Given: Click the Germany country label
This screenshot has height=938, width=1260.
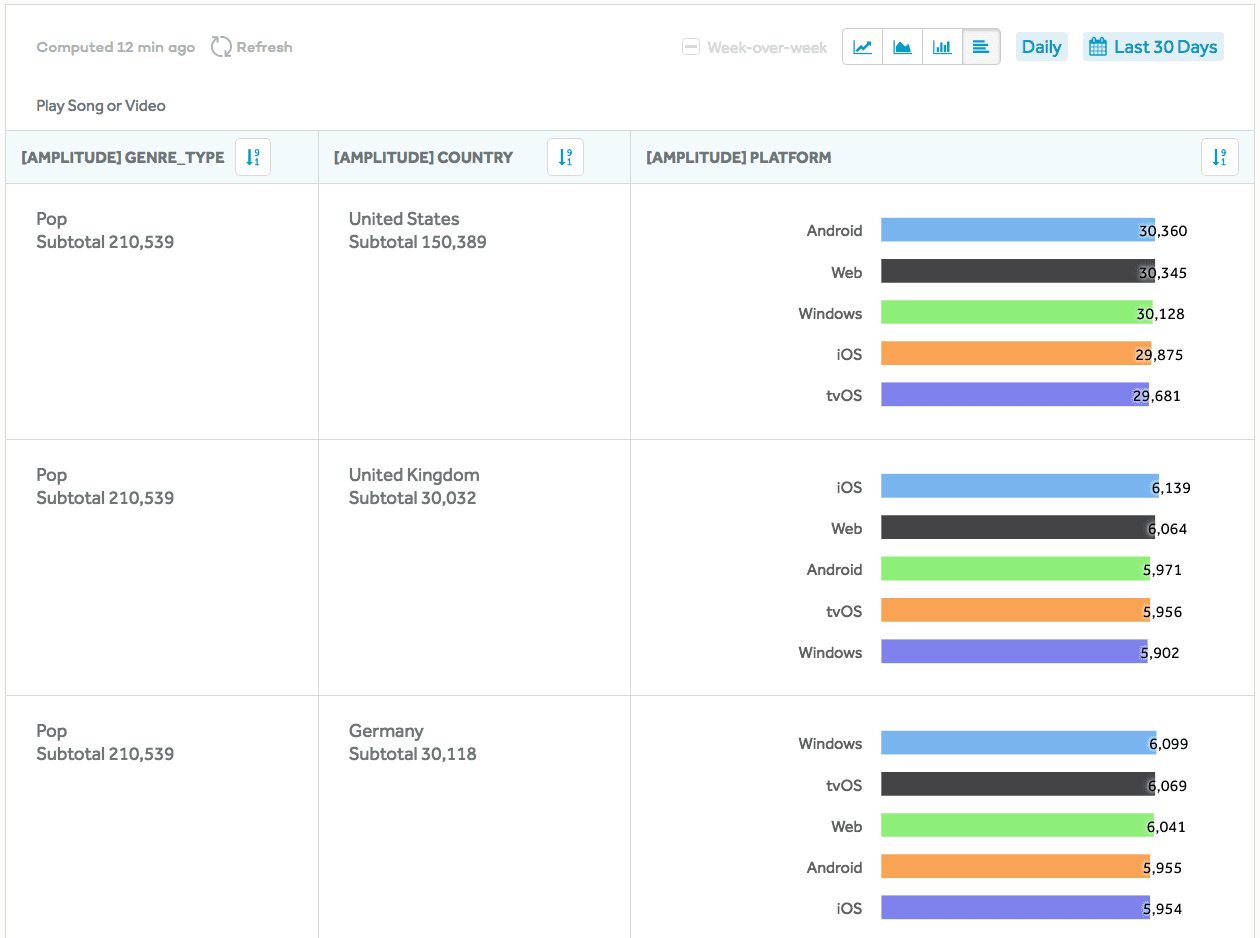Looking at the screenshot, I should pos(386,731).
